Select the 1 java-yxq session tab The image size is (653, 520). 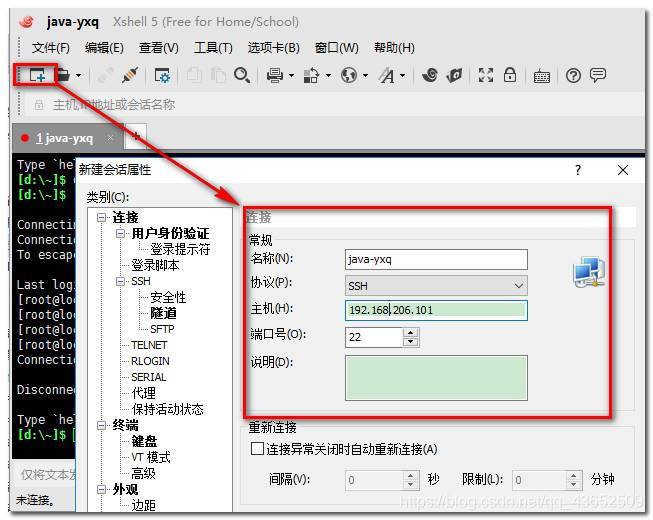(x=68, y=138)
